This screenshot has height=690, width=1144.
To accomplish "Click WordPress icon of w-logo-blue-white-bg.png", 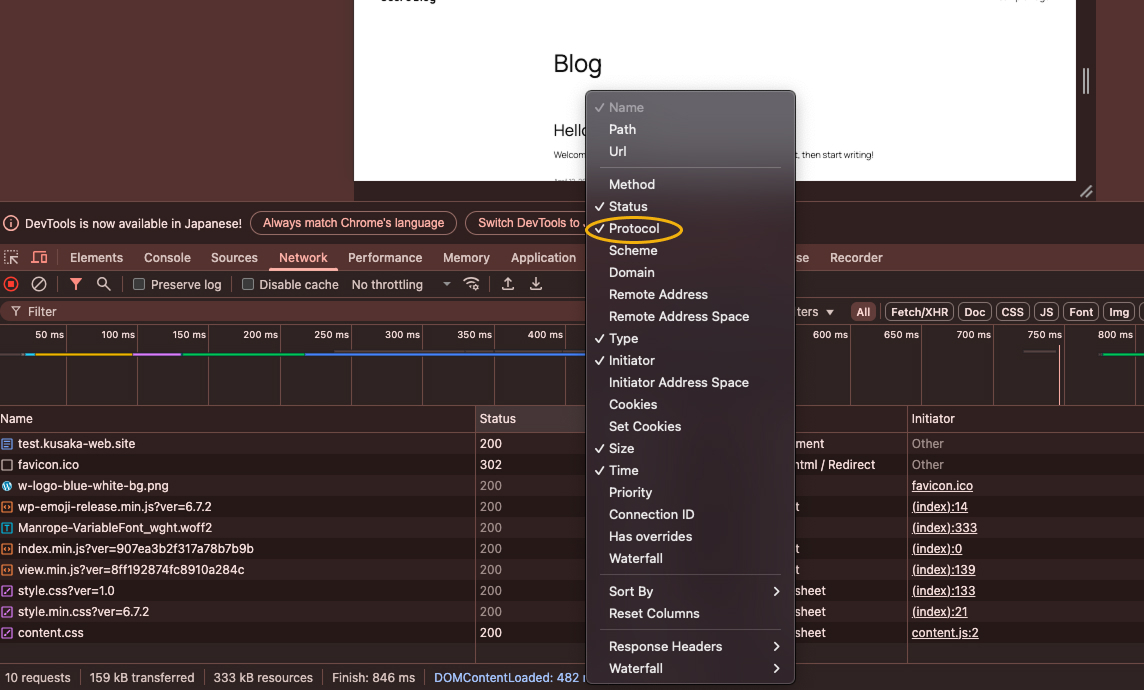I will 7,486.
